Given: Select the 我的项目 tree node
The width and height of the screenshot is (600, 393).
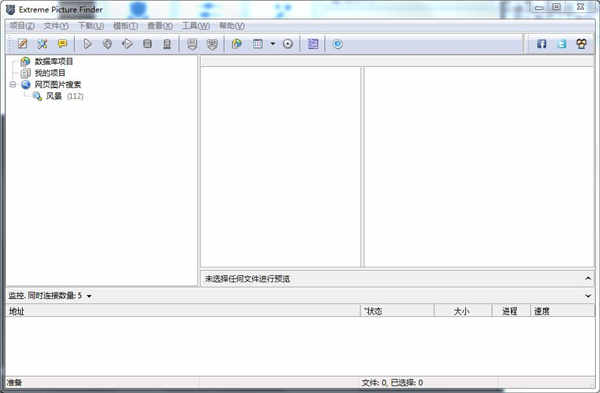Looking at the screenshot, I should (50, 73).
